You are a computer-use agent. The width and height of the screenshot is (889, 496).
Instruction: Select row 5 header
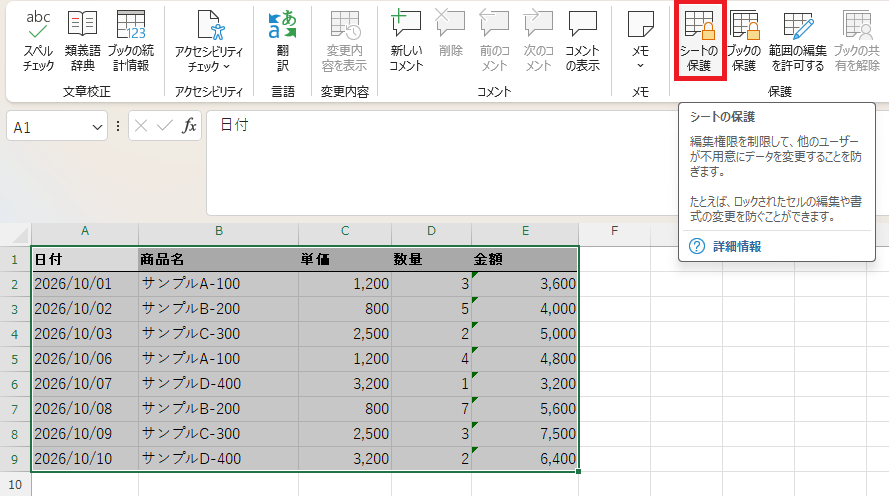[15, 359]
